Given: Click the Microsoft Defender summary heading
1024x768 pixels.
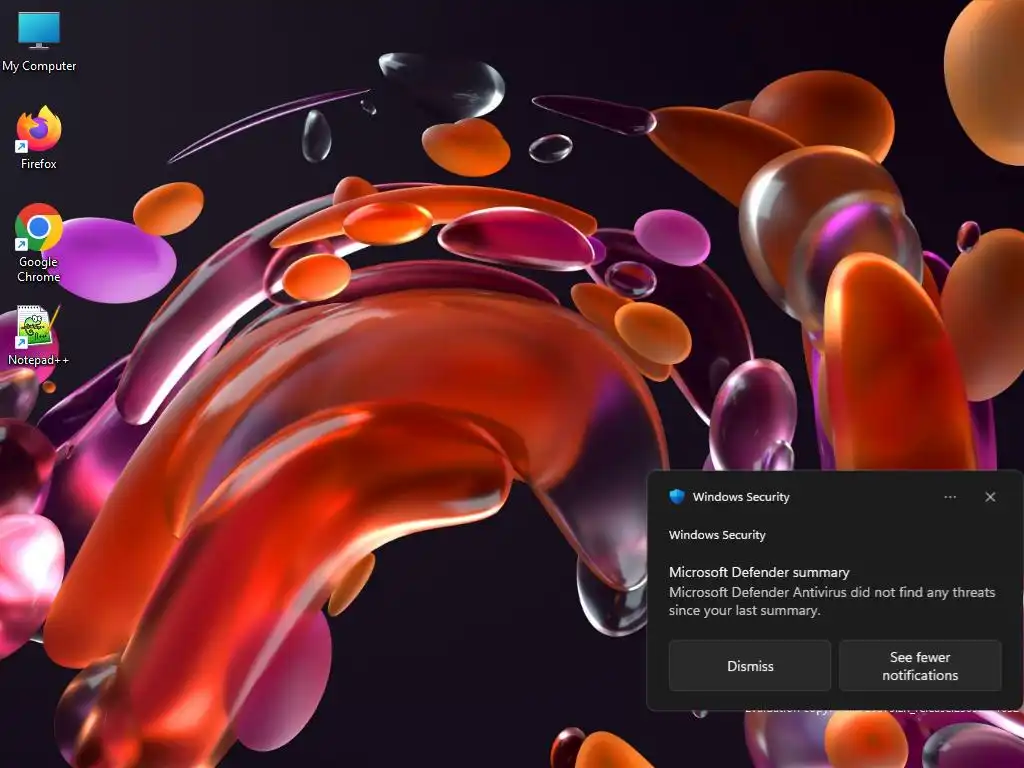Looking at the screenshot, I should pos(759,572).
